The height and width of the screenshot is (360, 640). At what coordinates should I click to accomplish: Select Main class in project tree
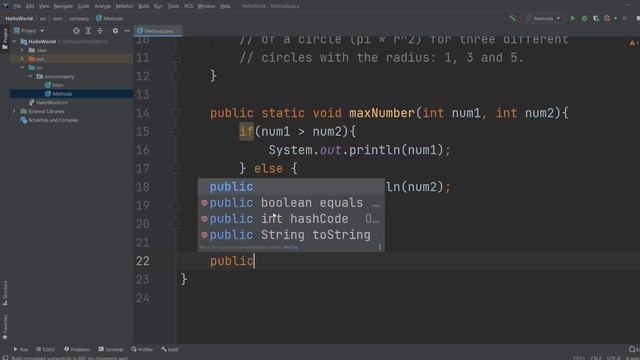coord(54,85)
